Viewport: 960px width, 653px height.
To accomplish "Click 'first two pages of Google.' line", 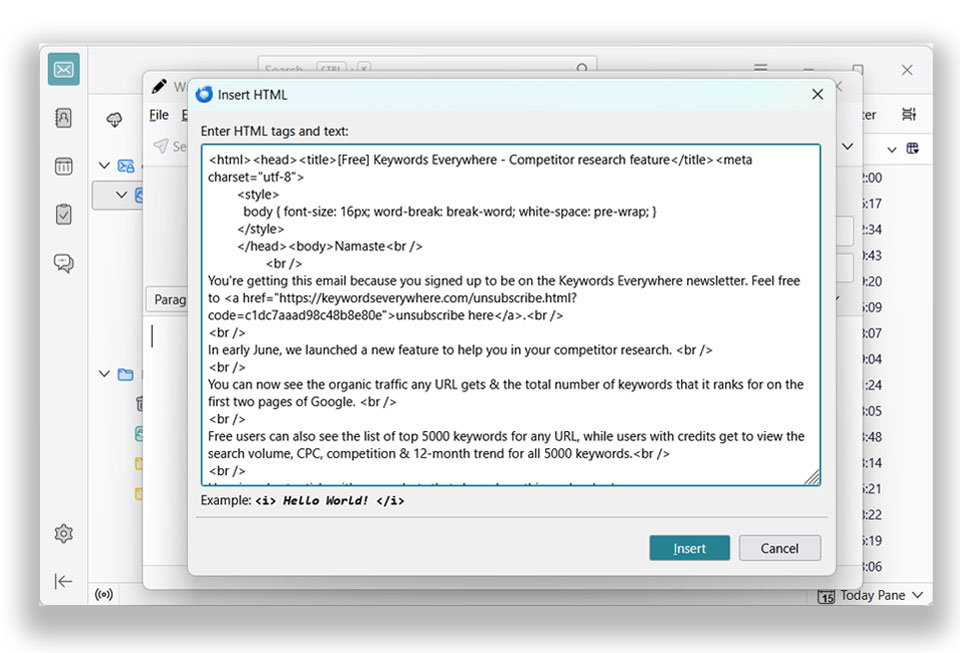I will tap(302, 402).
